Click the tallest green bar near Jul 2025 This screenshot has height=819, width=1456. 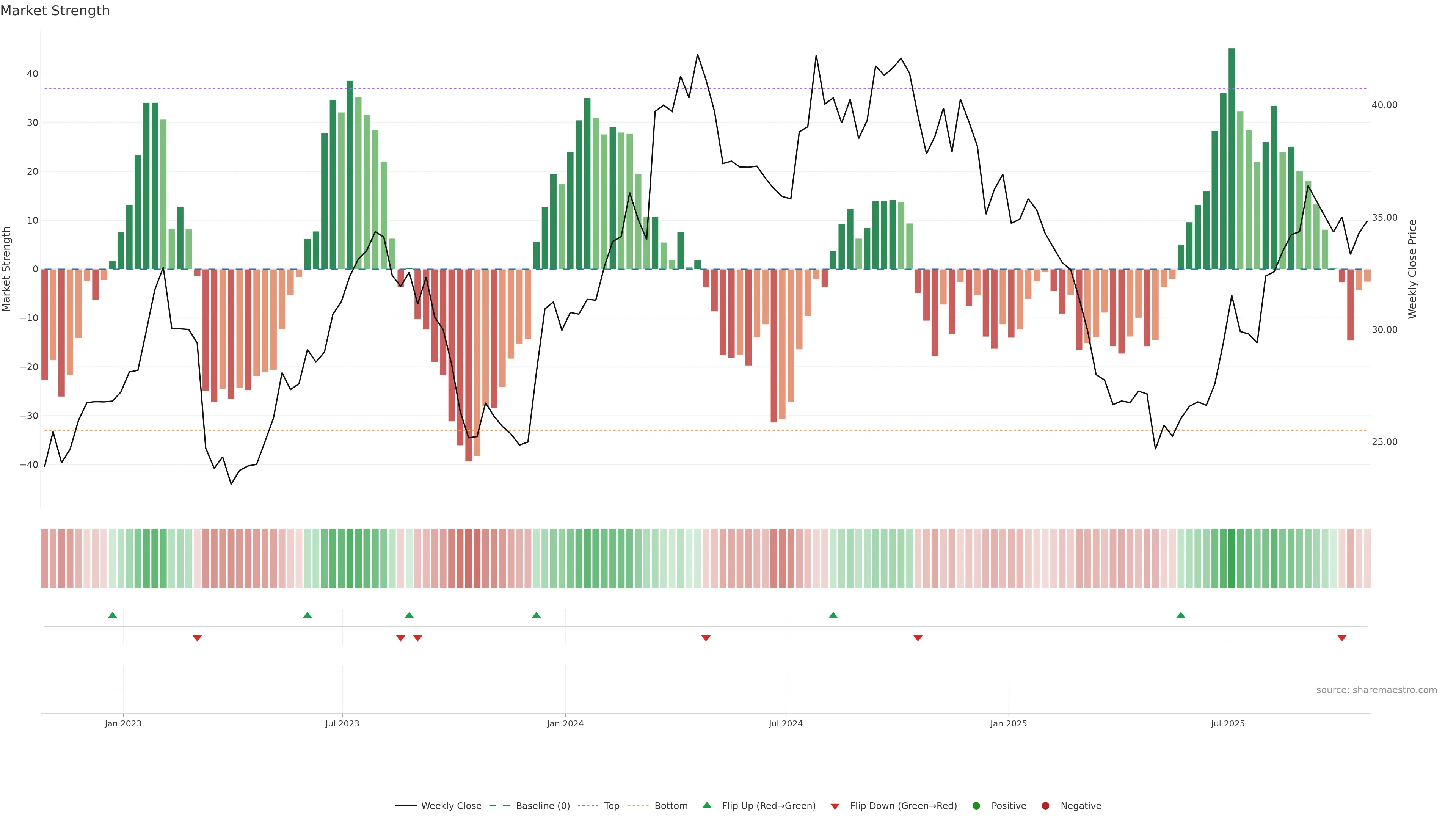[x=1232, y=158]
